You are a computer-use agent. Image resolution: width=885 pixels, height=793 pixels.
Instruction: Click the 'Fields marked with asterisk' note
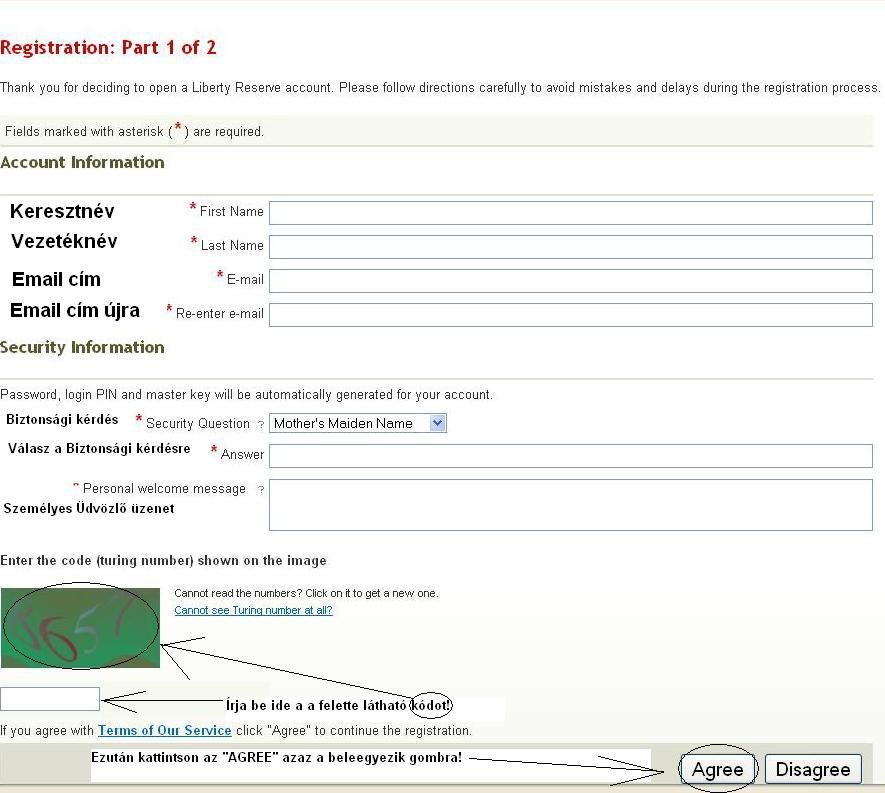(134, 131)
